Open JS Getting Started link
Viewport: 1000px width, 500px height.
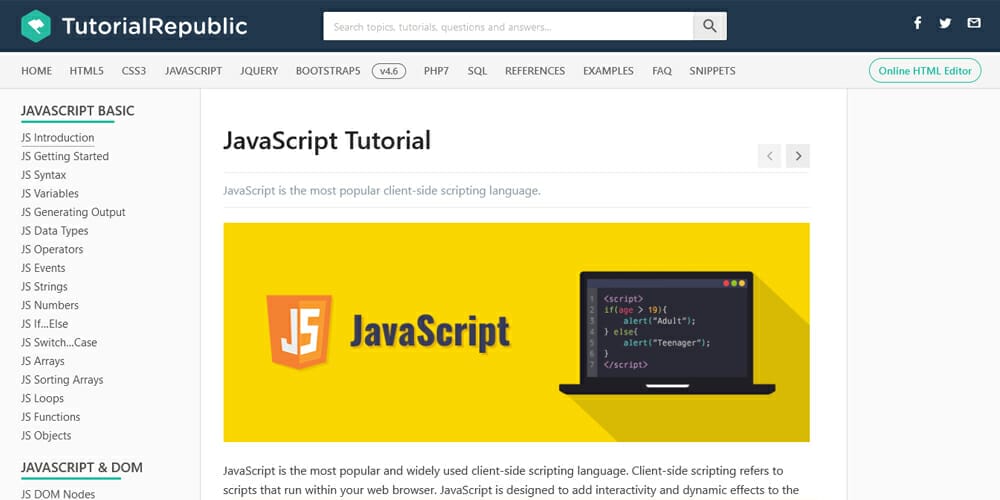tap(65, 156)
